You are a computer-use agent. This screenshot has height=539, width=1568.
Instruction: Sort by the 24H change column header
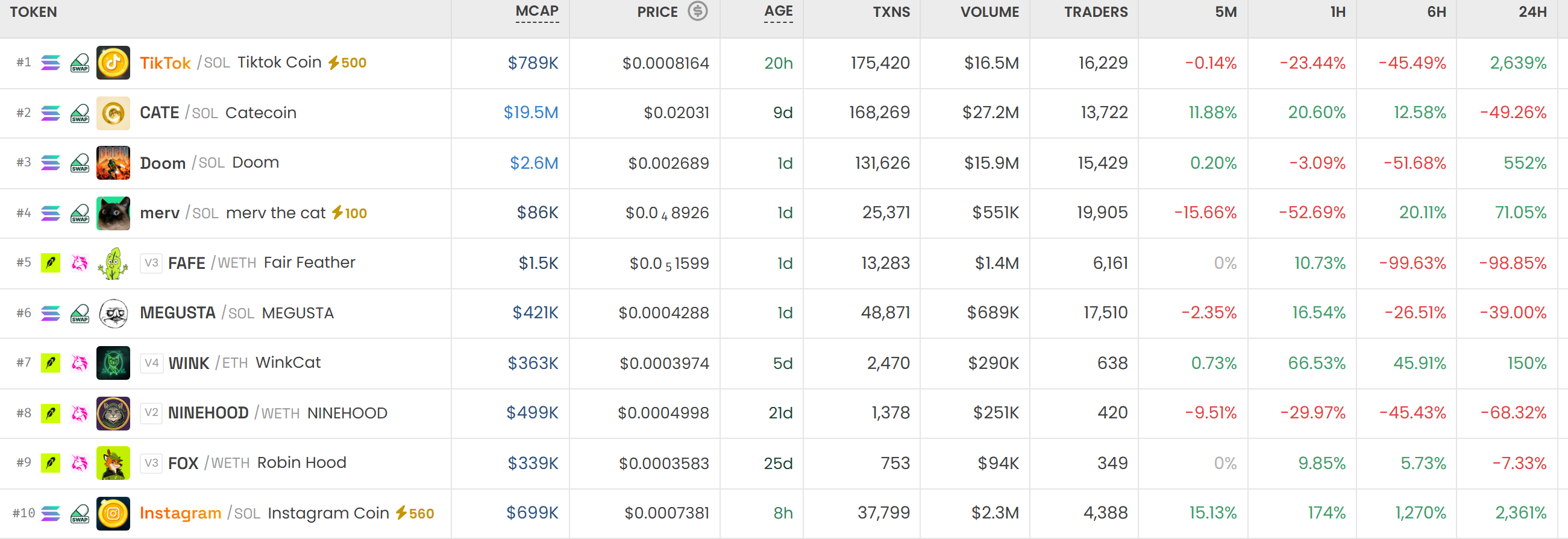pyautogui.click(x=1532, y=12)
